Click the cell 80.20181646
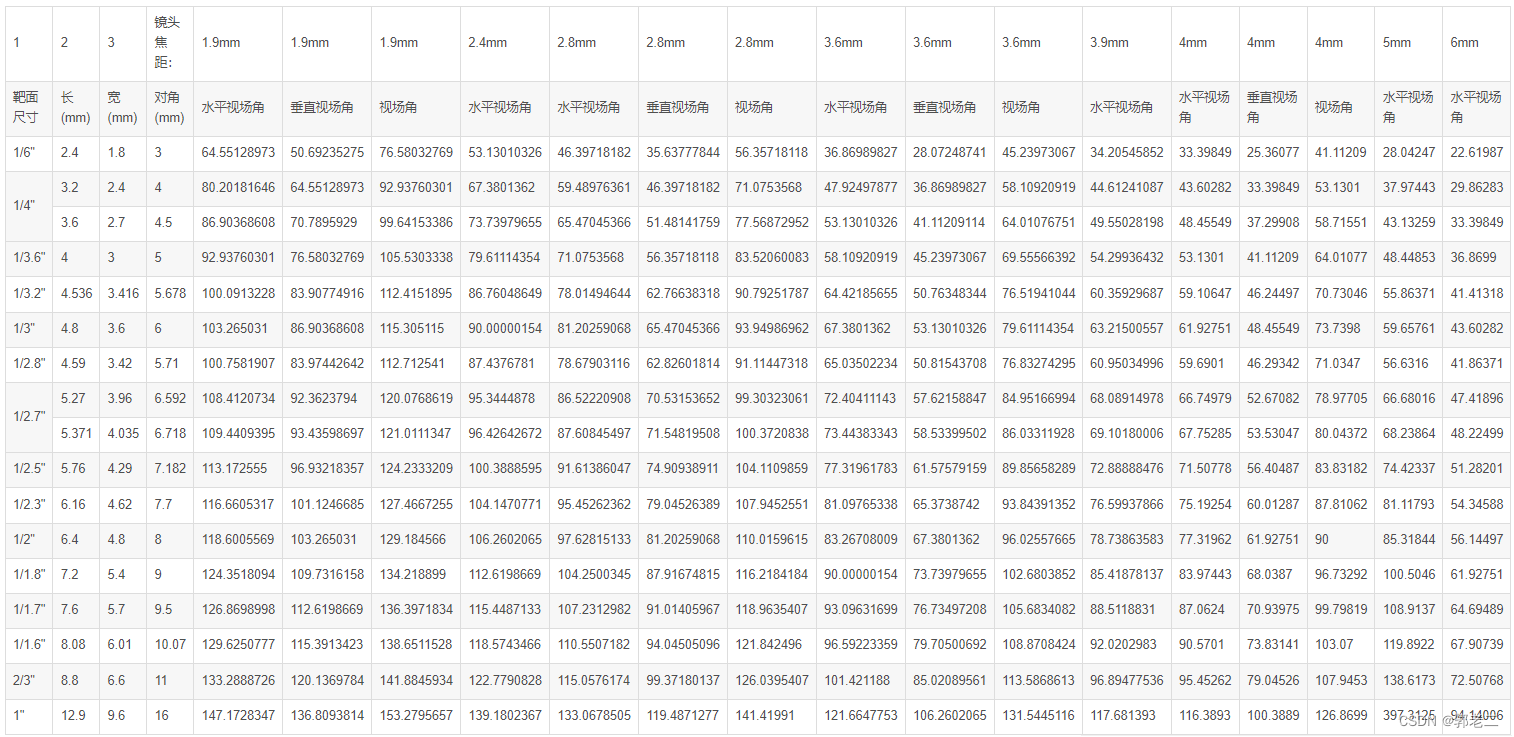The width and height of the screenshot is (1514, 737). click(238, 187)
